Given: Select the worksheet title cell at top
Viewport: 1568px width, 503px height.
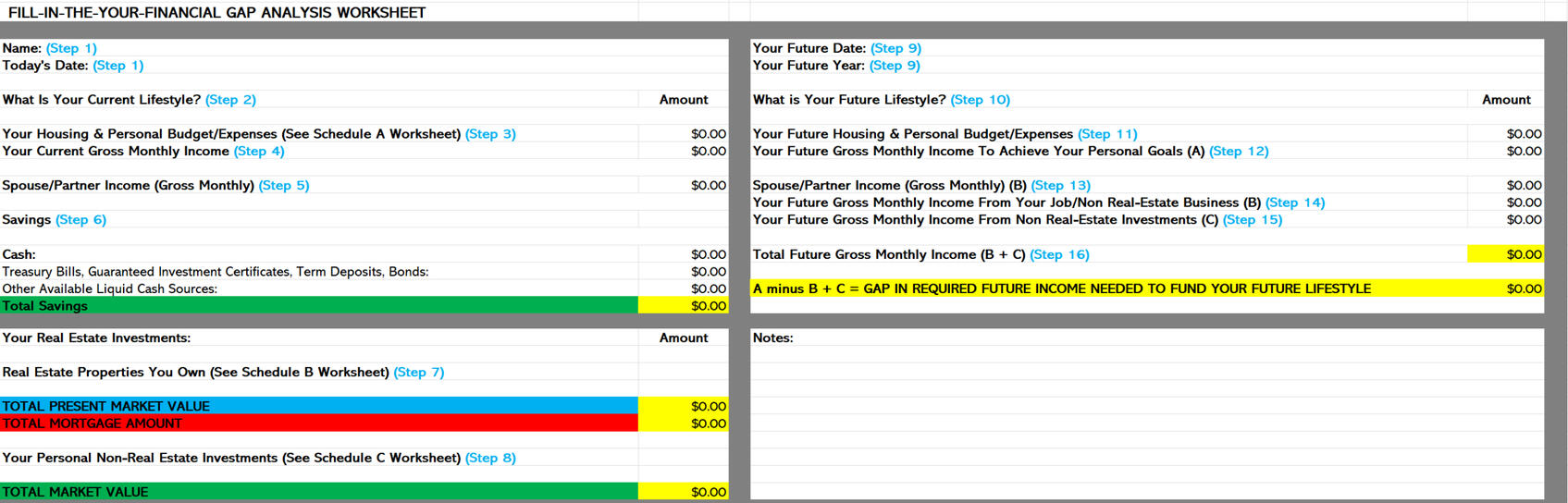Looking at the screenshot, I should [x=217, y=12].
